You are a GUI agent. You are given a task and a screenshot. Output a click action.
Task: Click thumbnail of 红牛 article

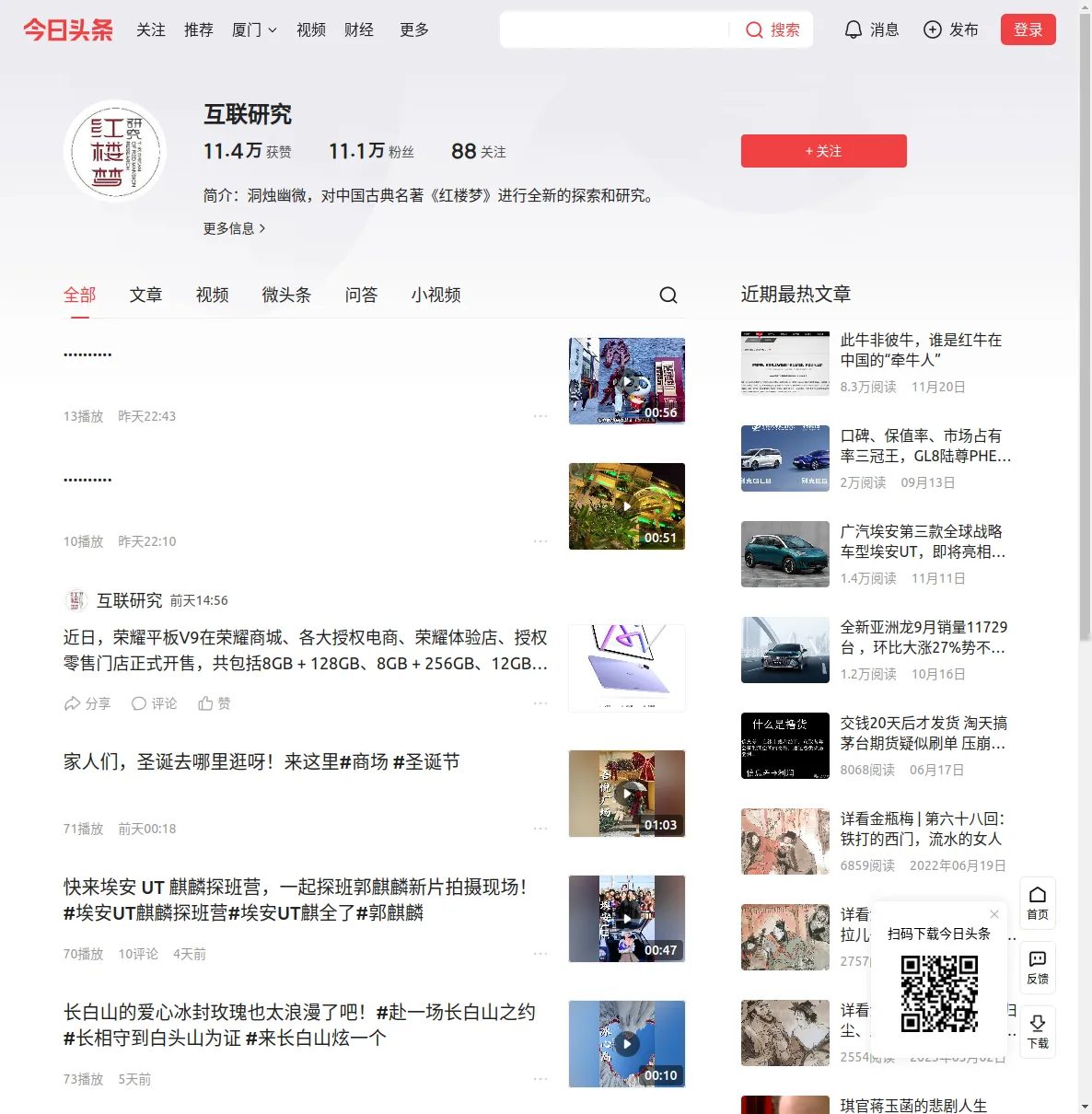coord(785,363)
